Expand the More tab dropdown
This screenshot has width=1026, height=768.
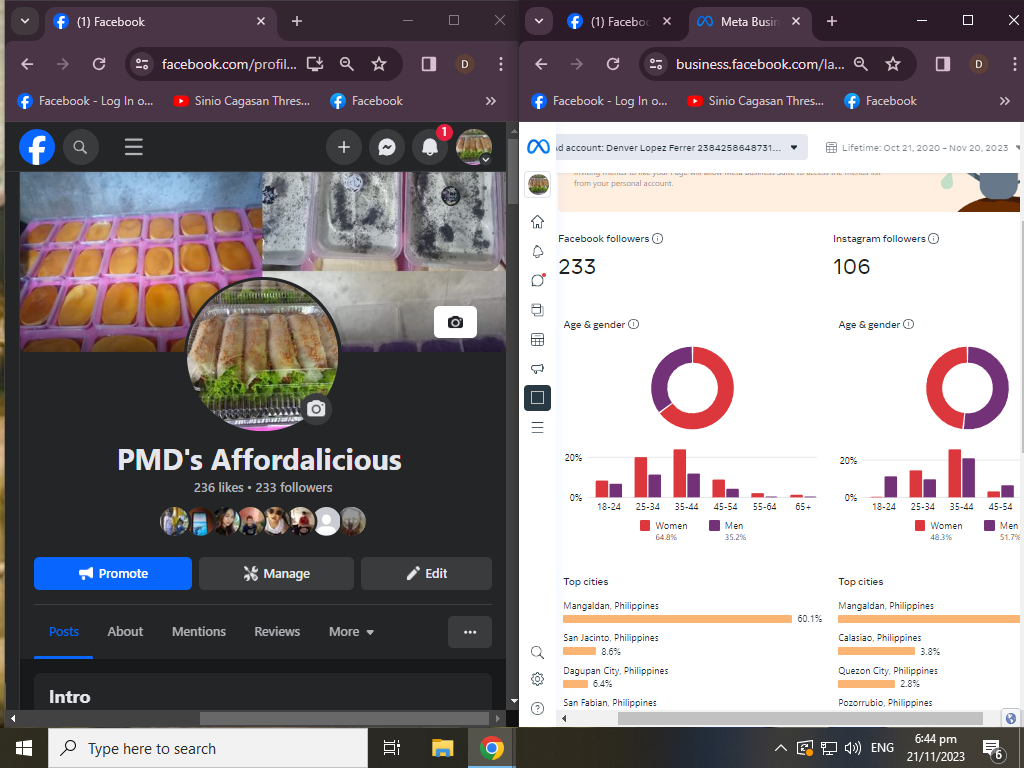pyautogui.click(x=351, y=631)
